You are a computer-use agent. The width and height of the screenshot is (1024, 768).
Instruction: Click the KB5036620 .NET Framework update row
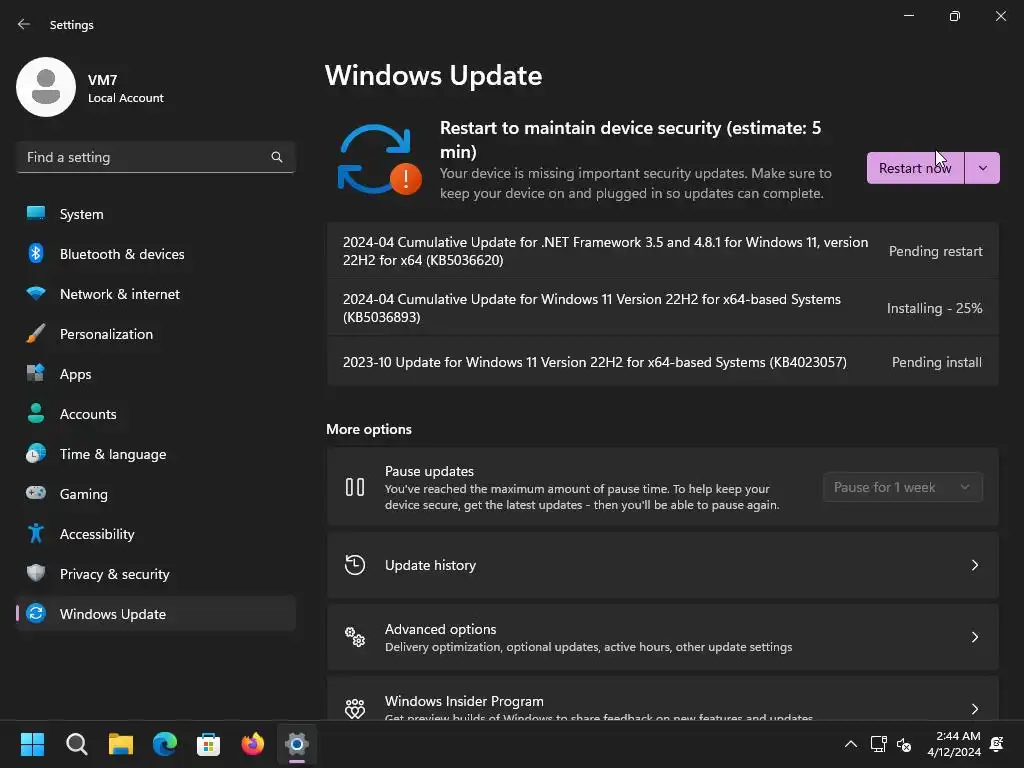click(x=662, y=251)
